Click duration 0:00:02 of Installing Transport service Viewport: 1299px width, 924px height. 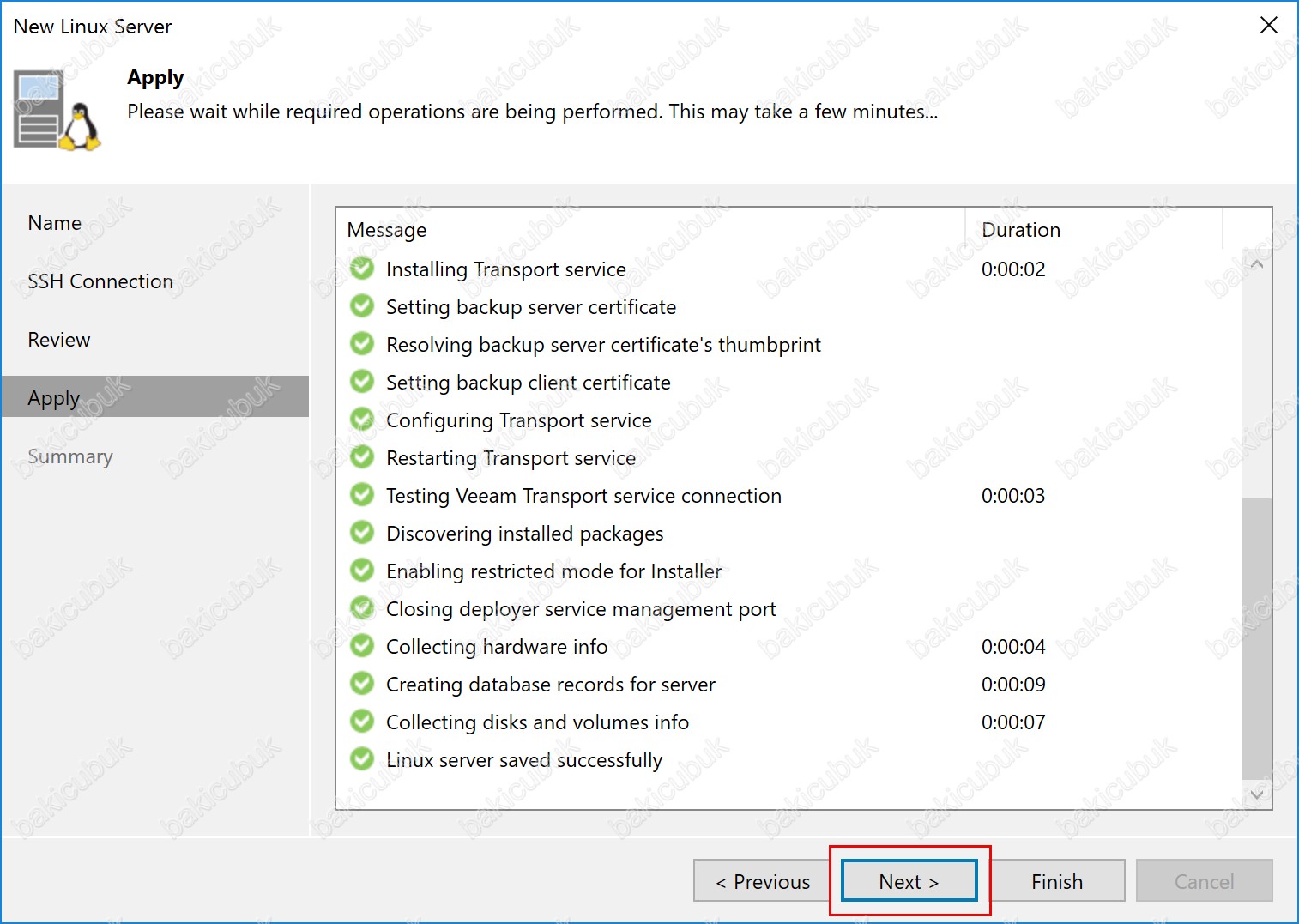1013,269
